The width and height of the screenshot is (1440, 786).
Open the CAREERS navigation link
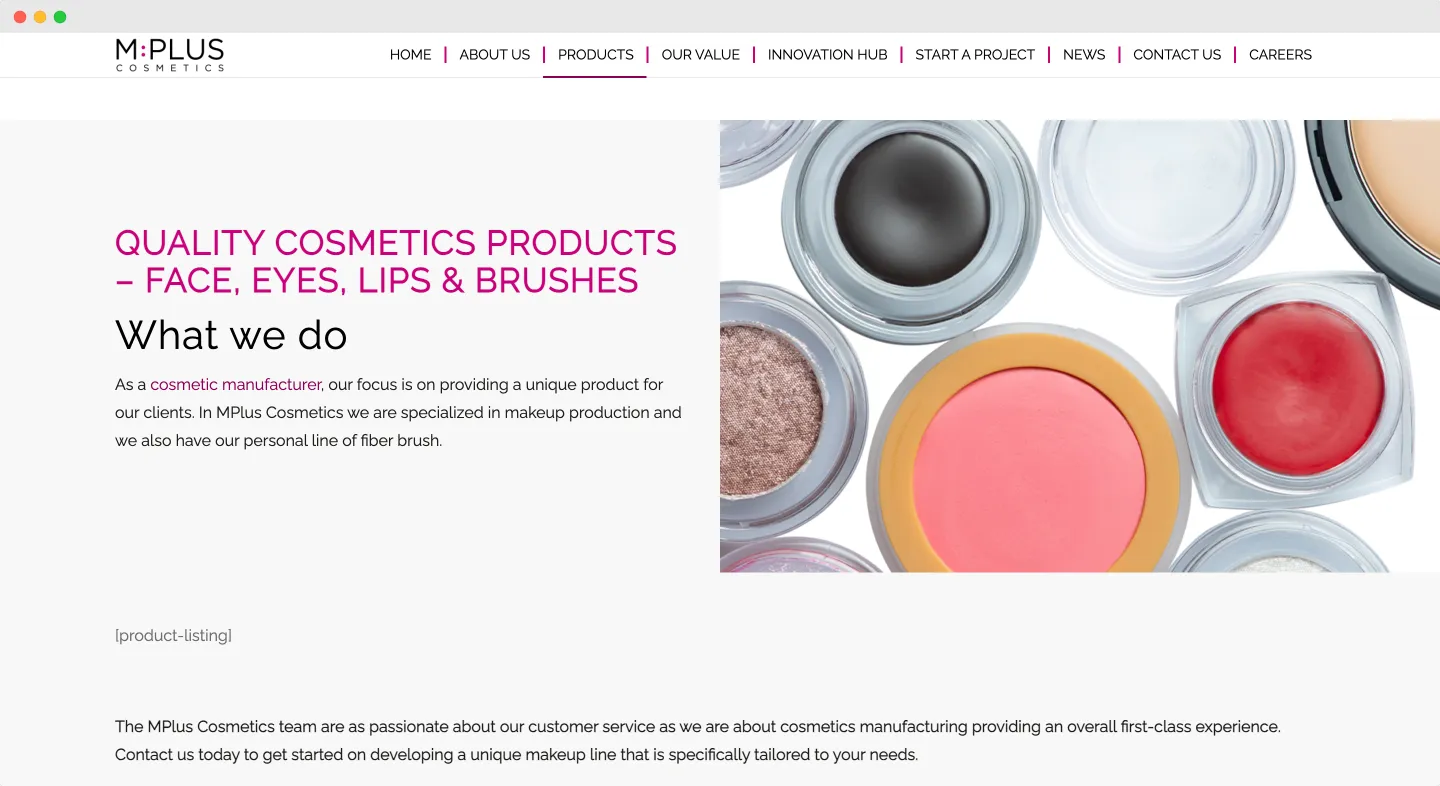pos(1280,55)
